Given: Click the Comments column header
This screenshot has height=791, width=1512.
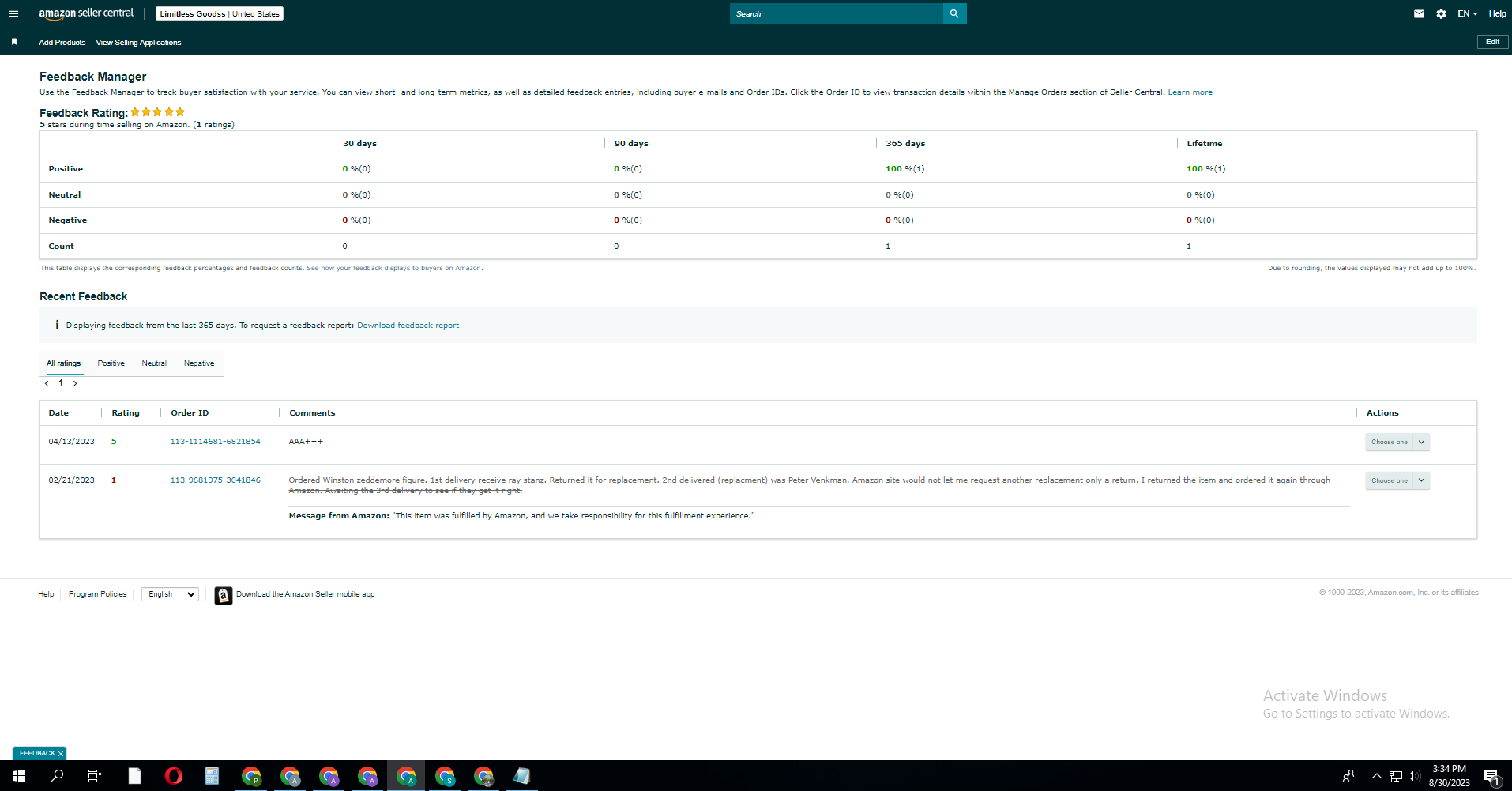Looking at the screenshot, I should pos(312,413).
